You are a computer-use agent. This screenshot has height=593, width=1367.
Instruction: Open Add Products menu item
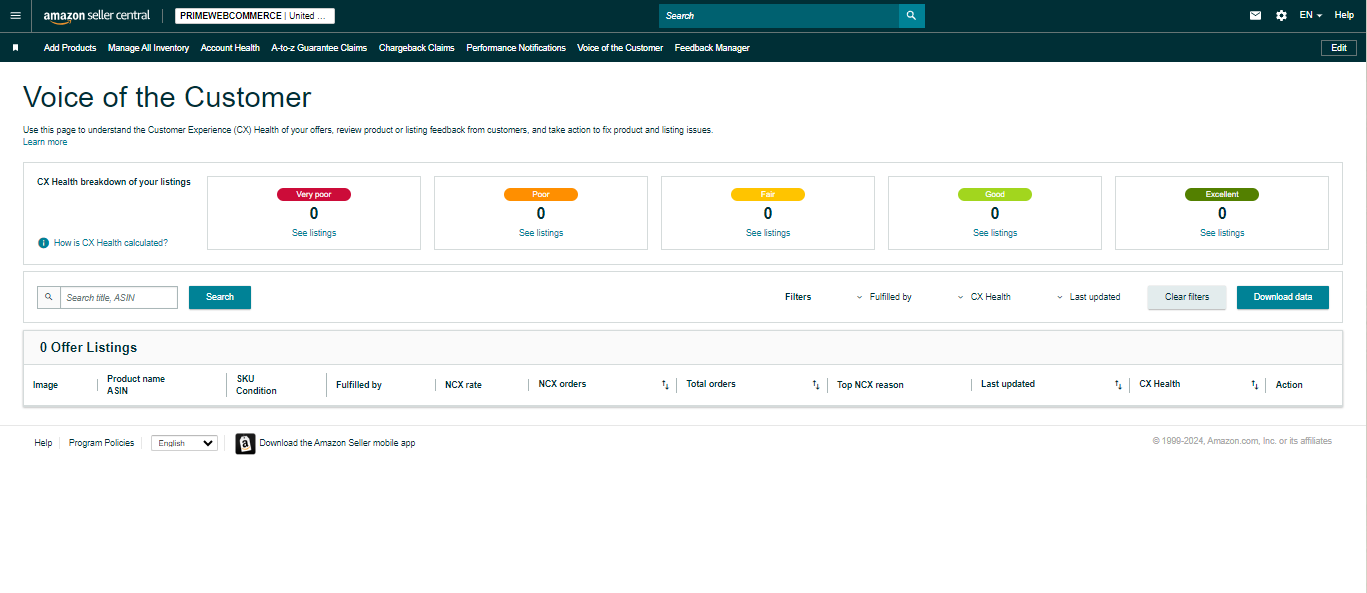(70, 48)
